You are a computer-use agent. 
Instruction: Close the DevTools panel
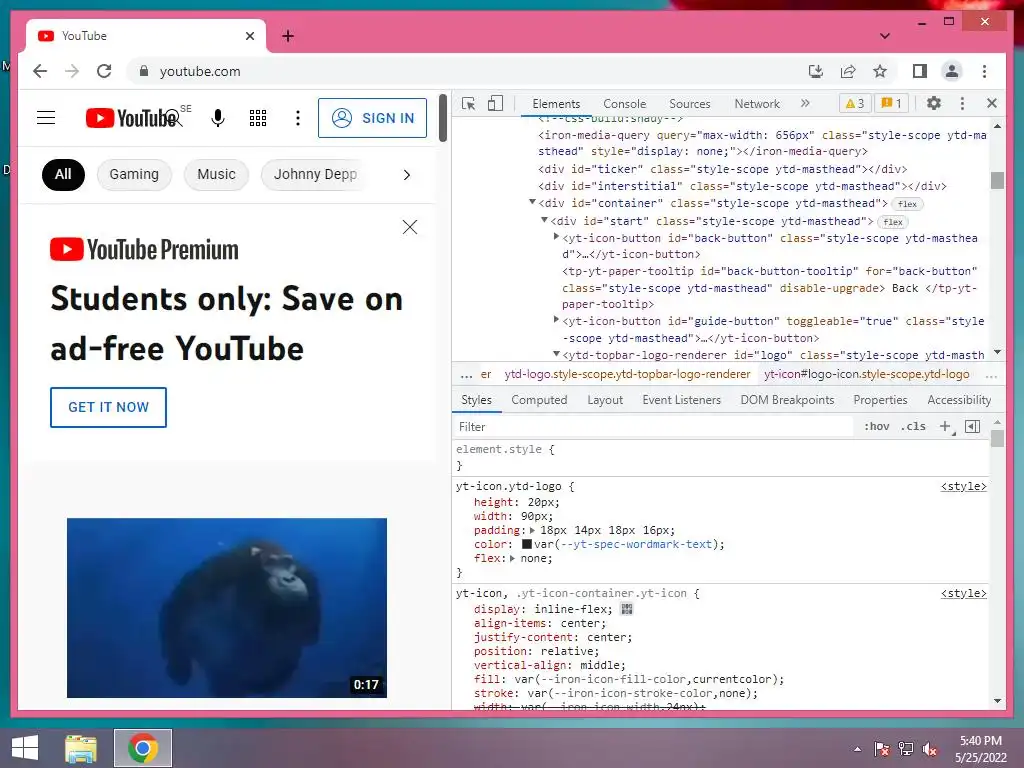(992, 103)
